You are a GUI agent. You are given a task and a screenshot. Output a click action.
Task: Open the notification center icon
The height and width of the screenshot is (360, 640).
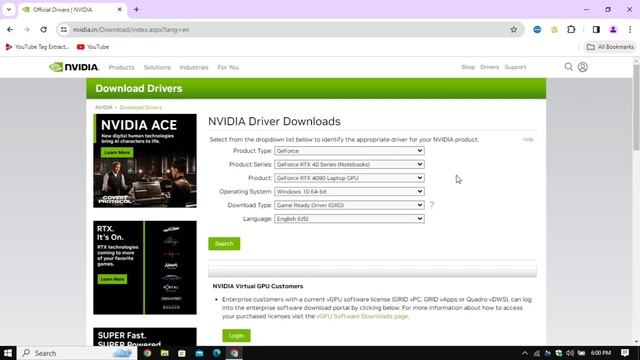click(625, 353)
